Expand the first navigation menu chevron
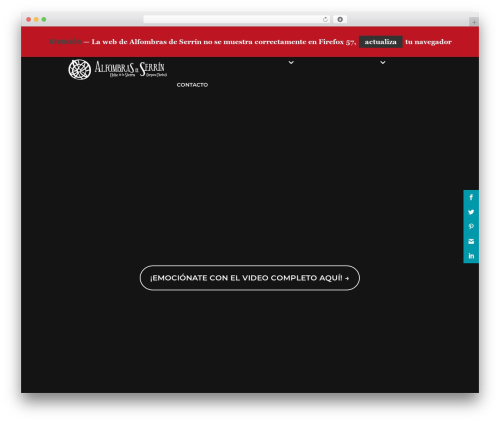This screenshot has height=423, width=500. click(291, 62)
